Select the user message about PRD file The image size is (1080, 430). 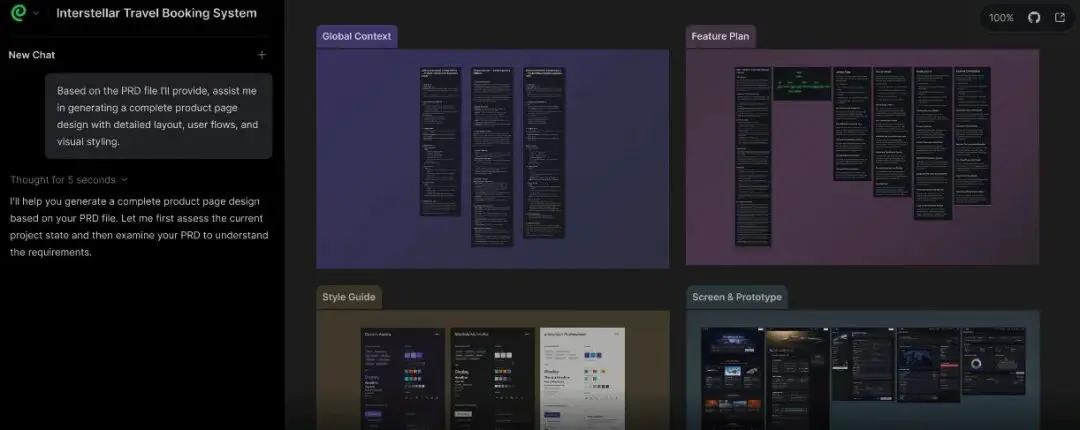pos(159,116)
